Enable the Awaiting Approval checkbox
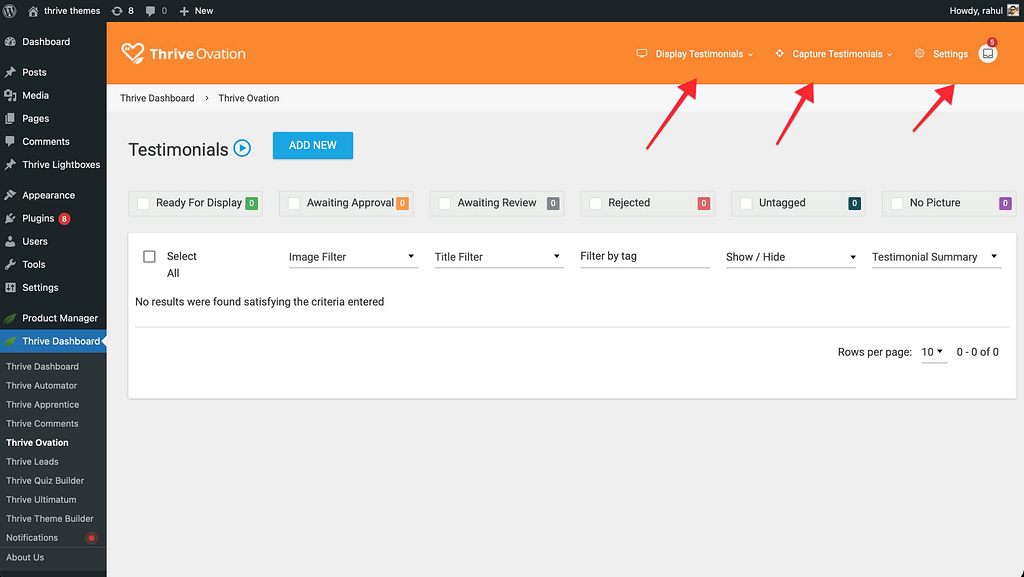Screen dimensions: 1024x577 coord(294,203)
